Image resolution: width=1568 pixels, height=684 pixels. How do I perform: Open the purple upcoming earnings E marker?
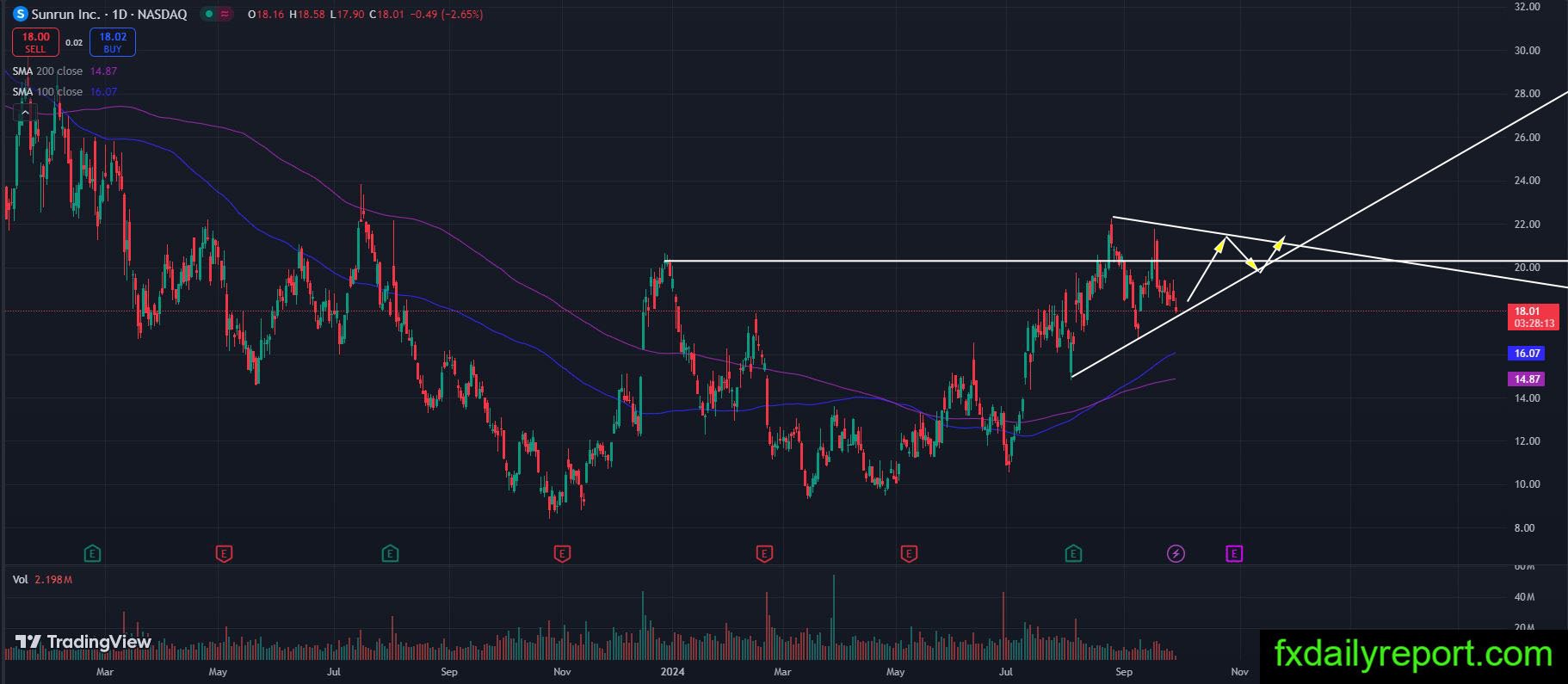[x=1234, y=553]
